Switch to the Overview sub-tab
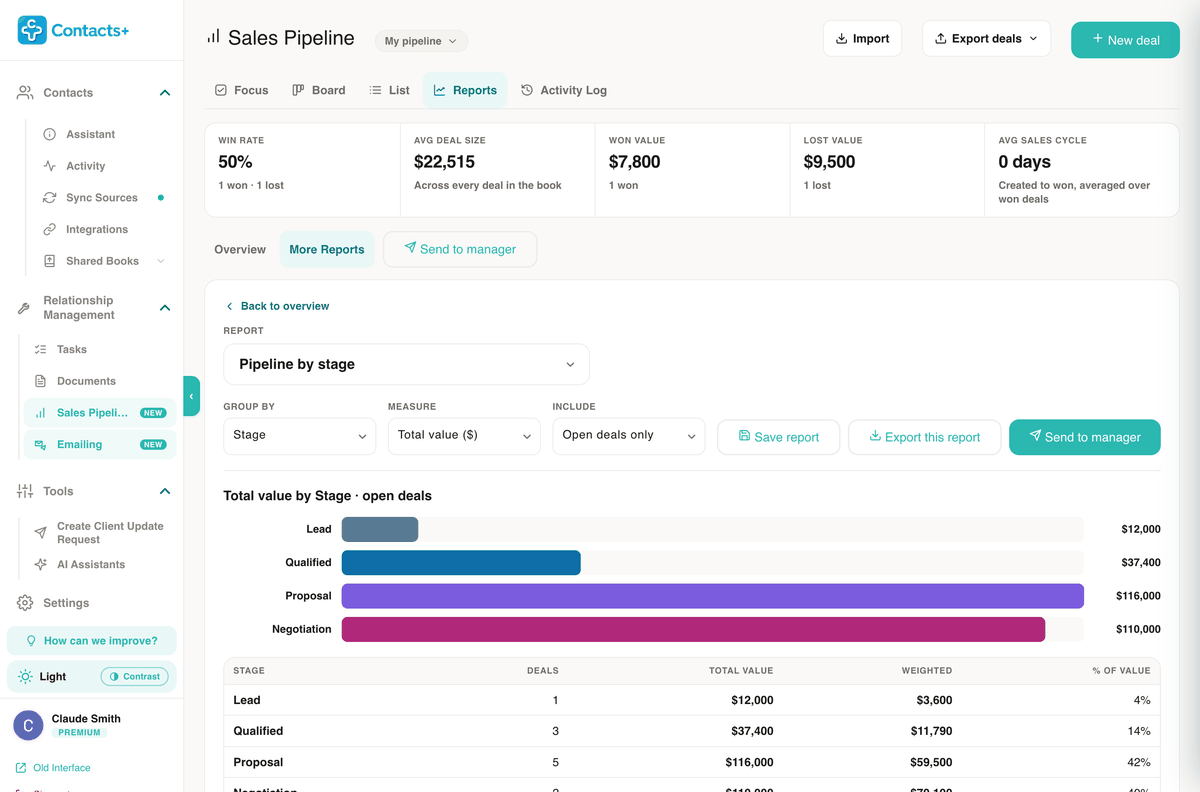 tap(240, 250)
